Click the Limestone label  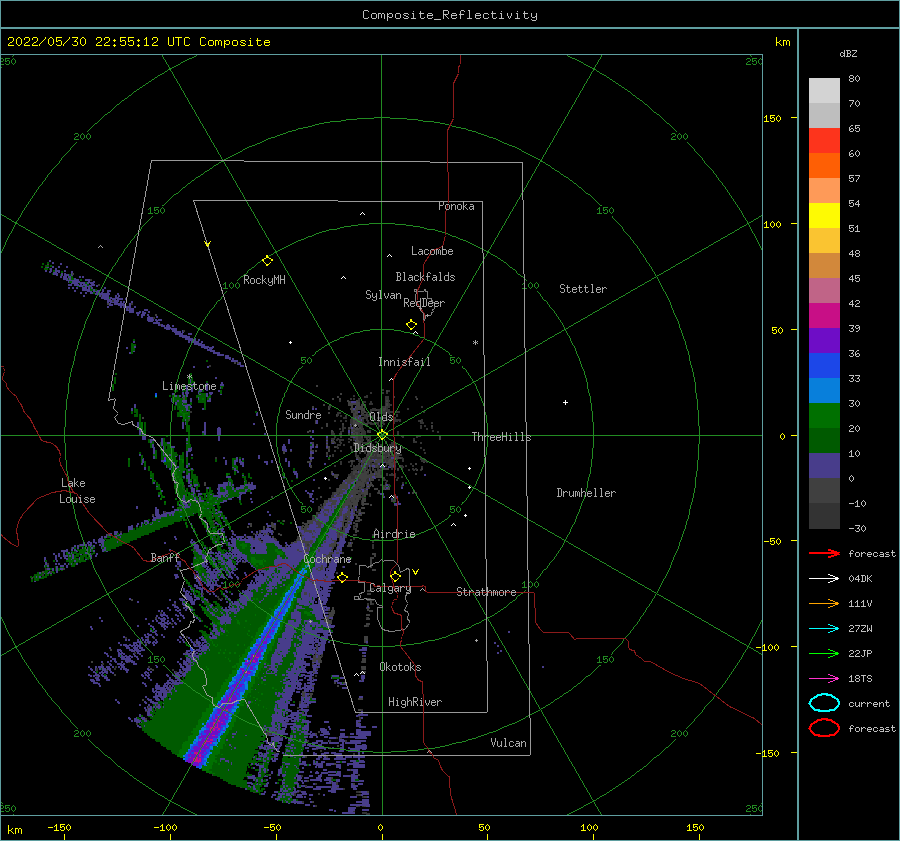189,386
